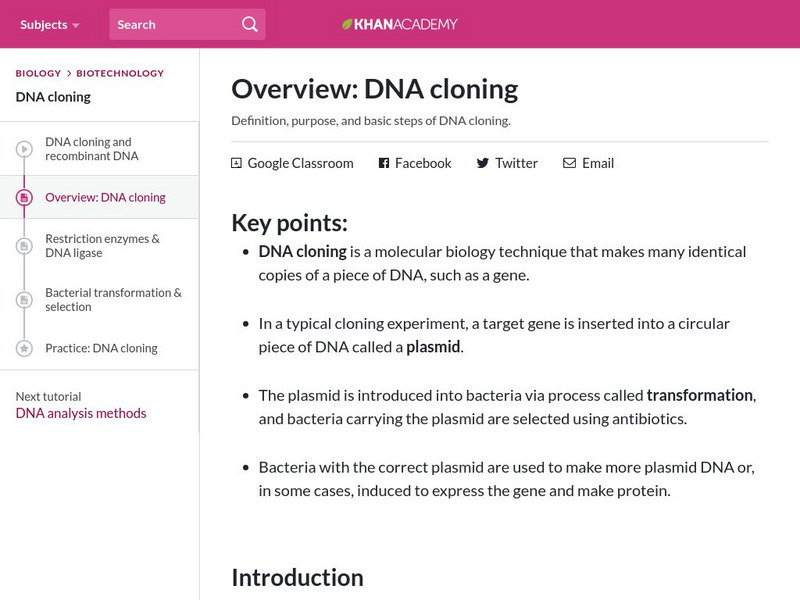Click the Email envelope icon
800x600 pixels.
click(569, 163)
